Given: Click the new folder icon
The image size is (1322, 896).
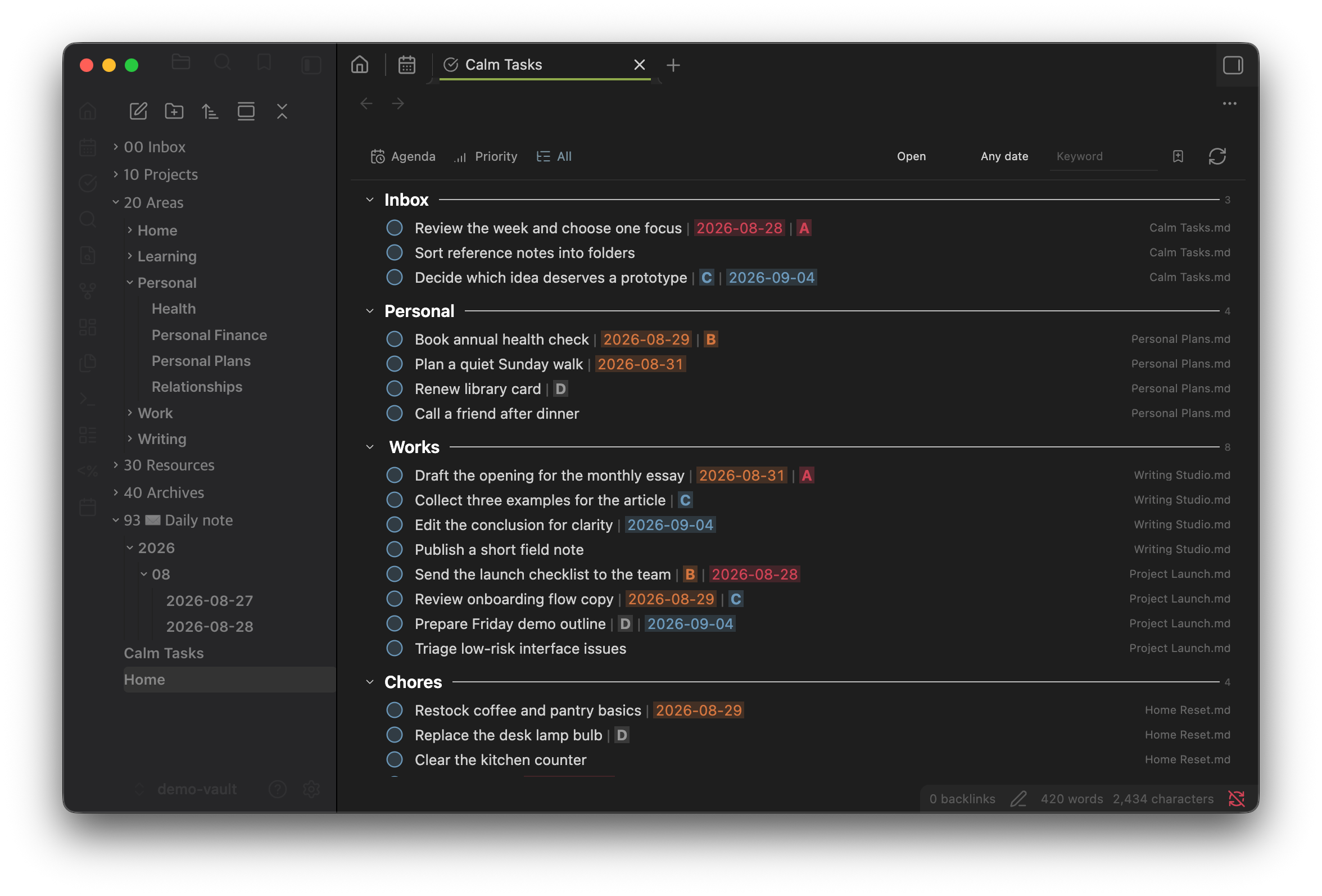Looking at the screenshot, I should (174, 111).
